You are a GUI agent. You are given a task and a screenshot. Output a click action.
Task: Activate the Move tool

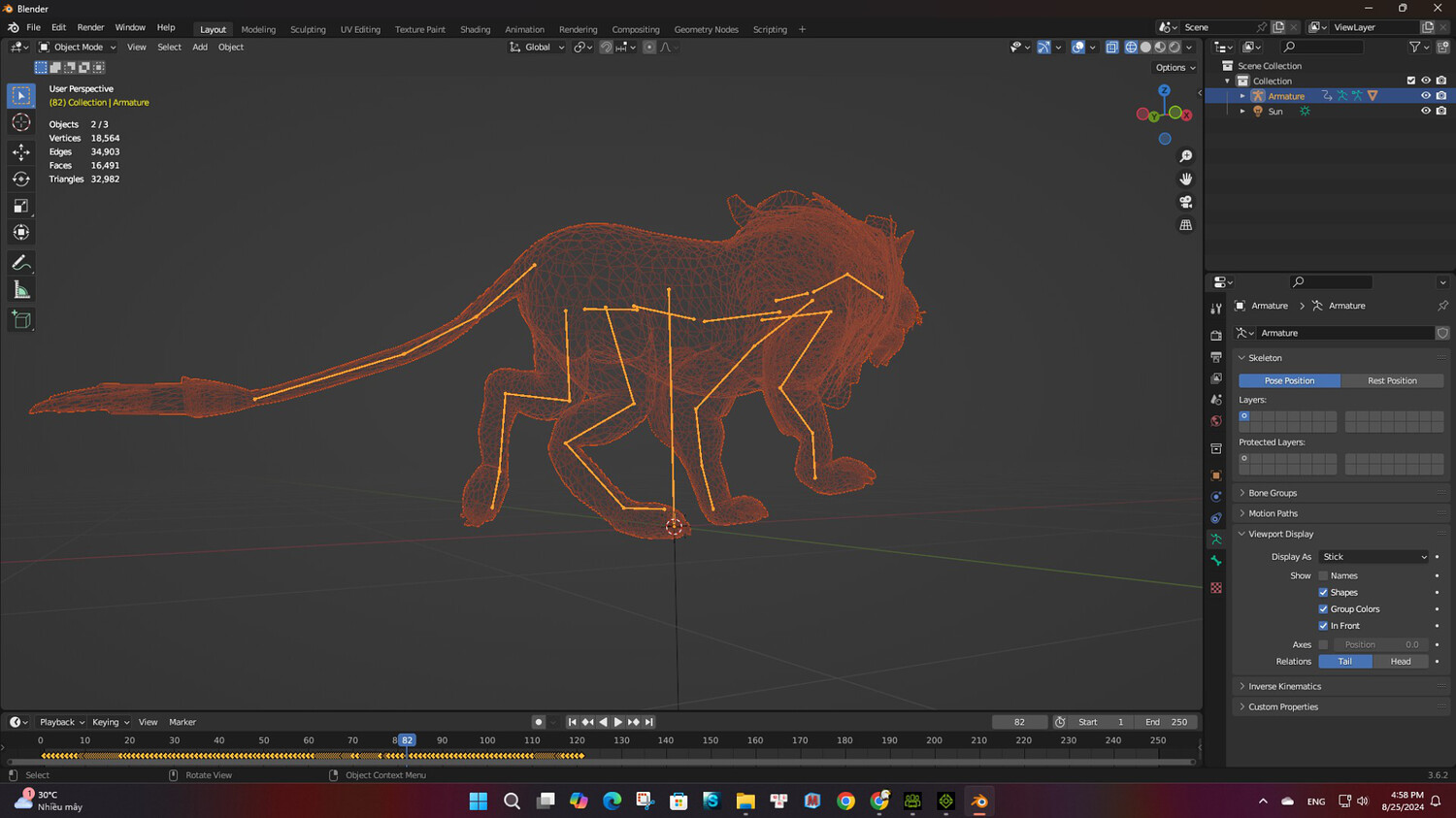coord(21,152)
